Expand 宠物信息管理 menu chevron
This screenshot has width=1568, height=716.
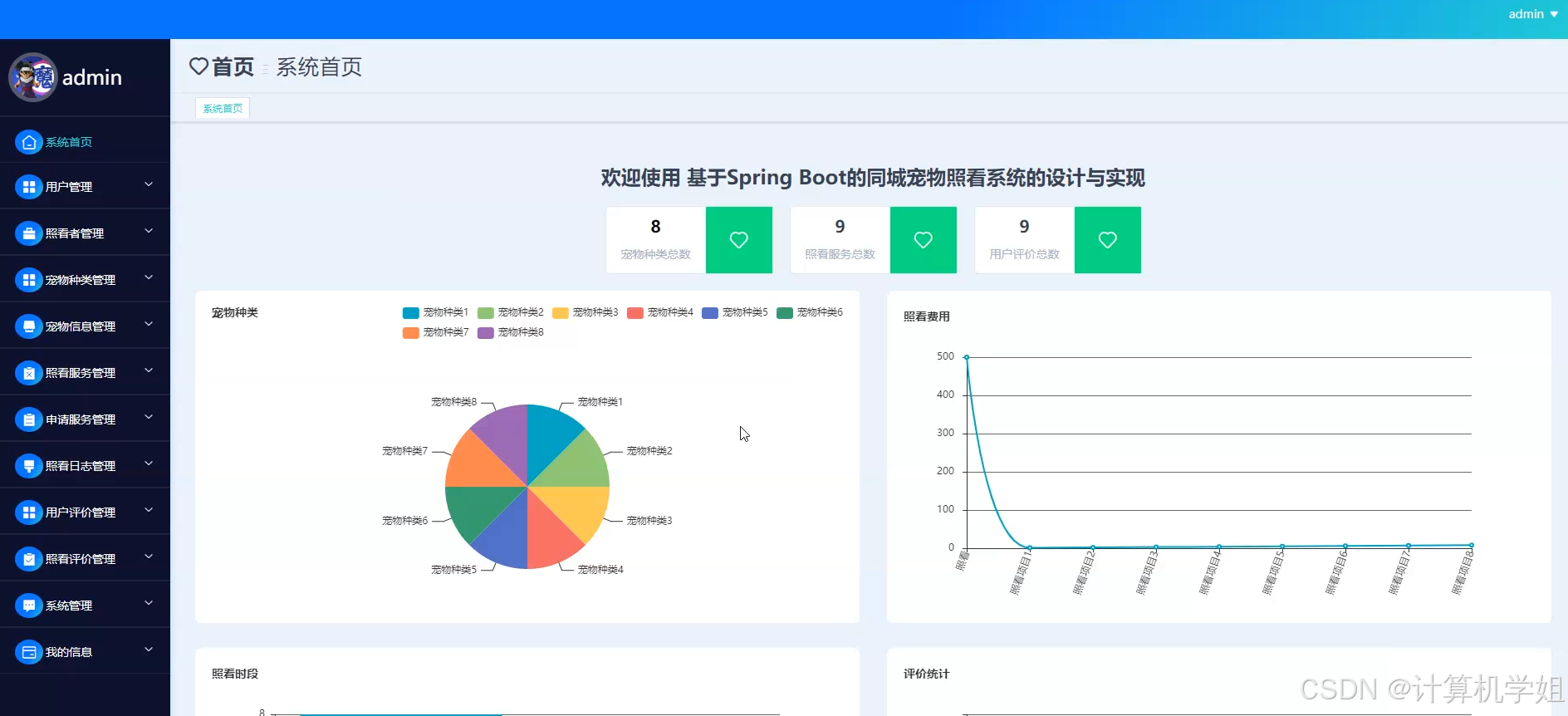tap(149, 324)
